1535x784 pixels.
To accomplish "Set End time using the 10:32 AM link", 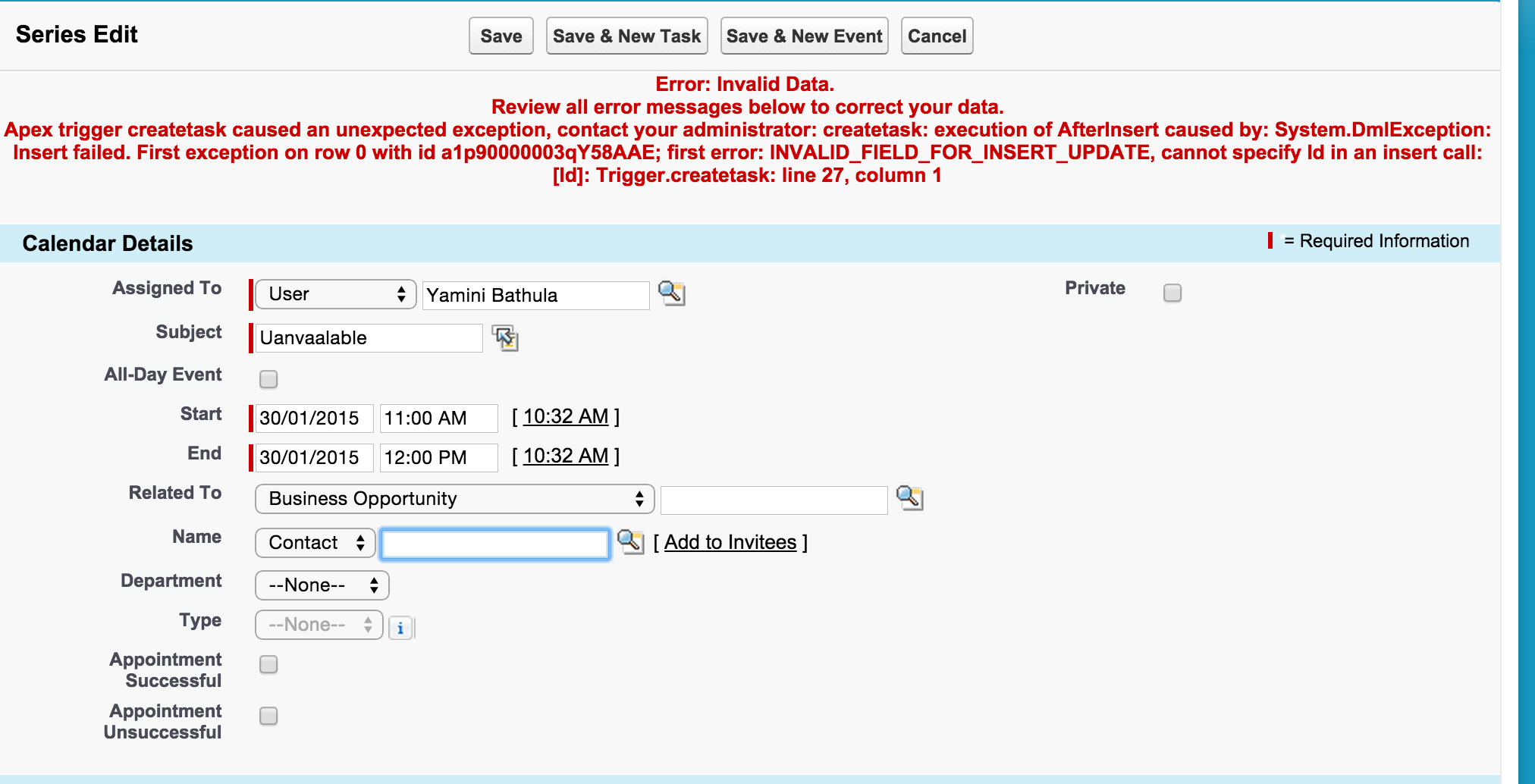I will click(566, 456).
